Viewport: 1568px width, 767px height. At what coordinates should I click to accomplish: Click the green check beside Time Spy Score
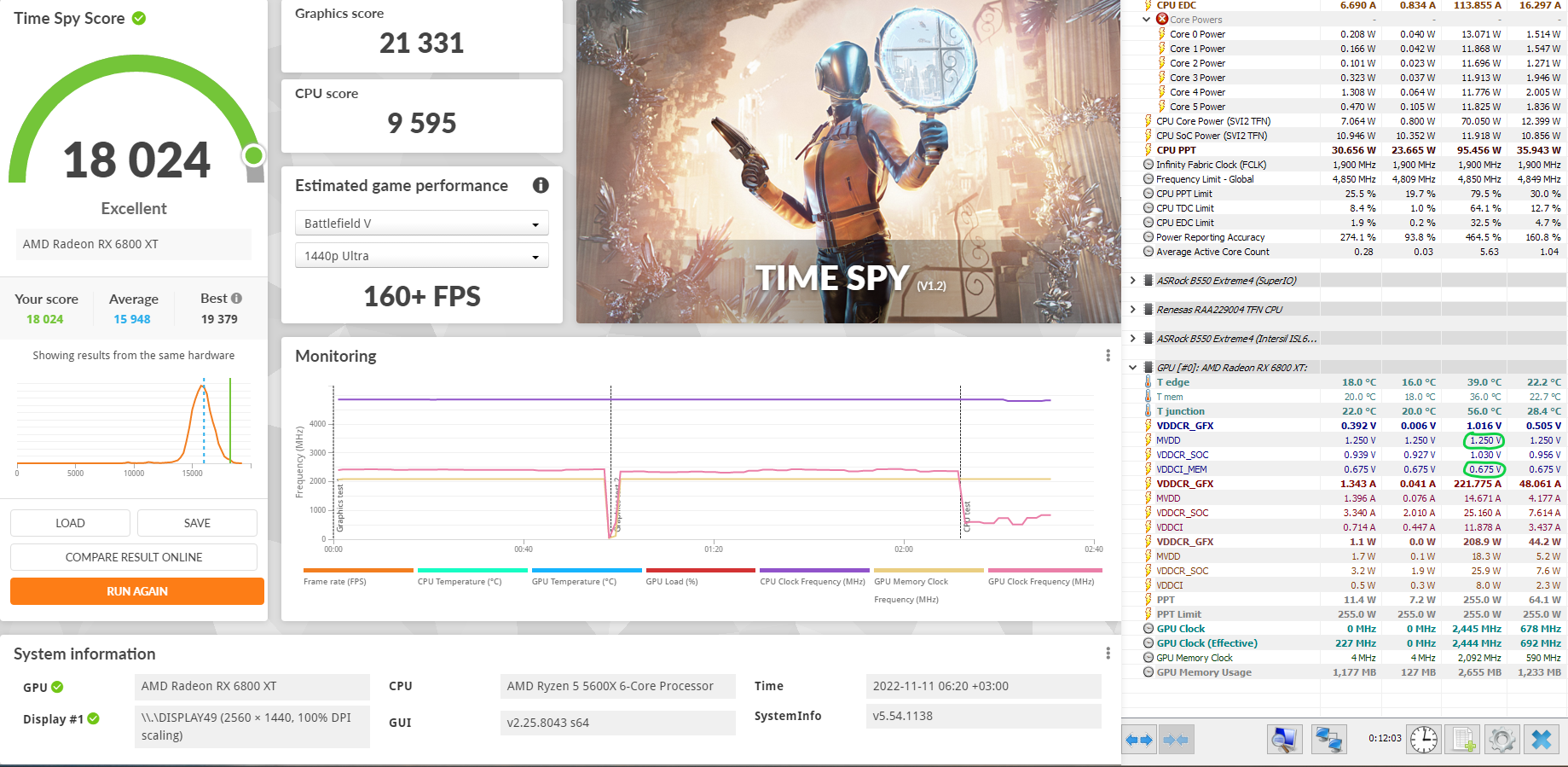click(x=139, y=18)
